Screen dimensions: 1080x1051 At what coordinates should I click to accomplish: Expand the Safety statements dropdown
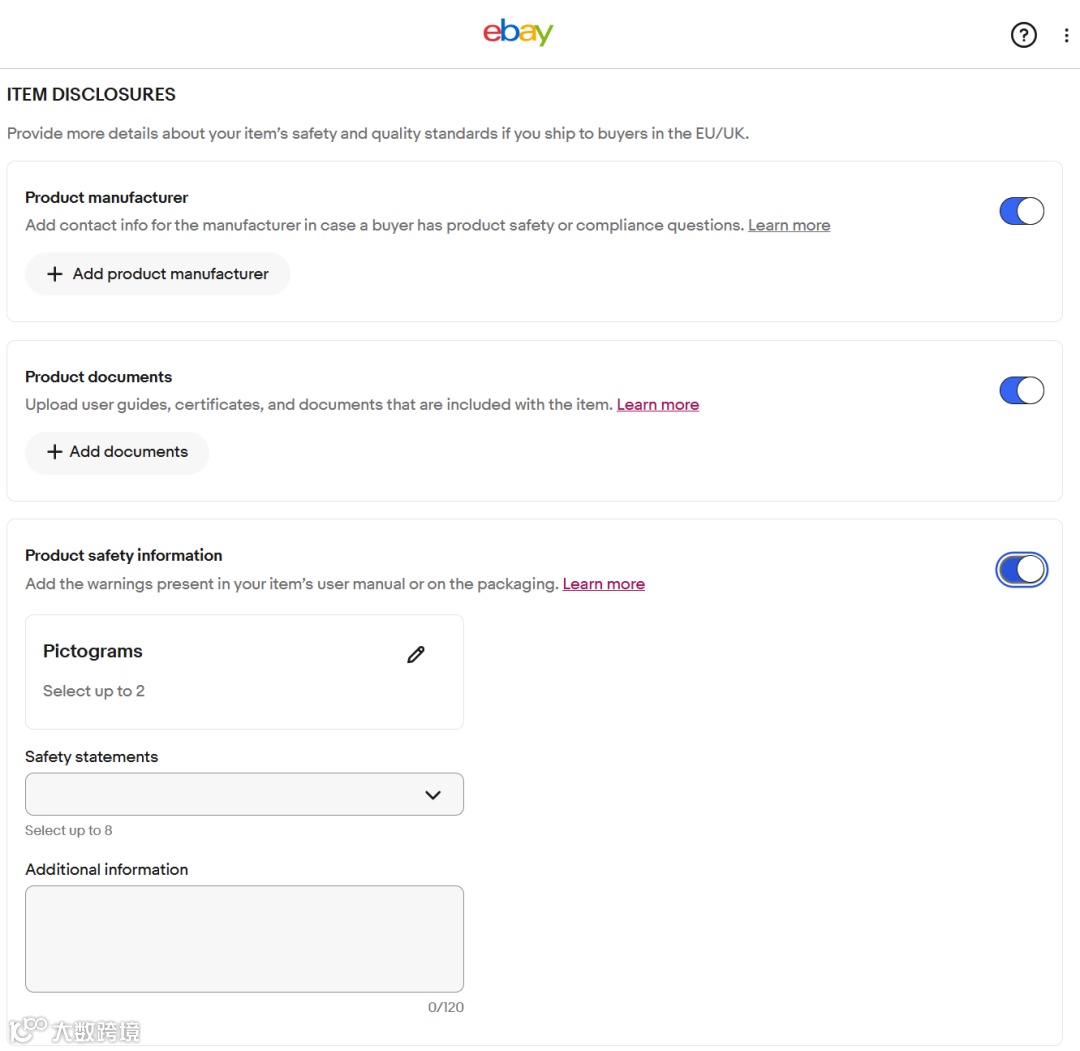click(244, 794)
